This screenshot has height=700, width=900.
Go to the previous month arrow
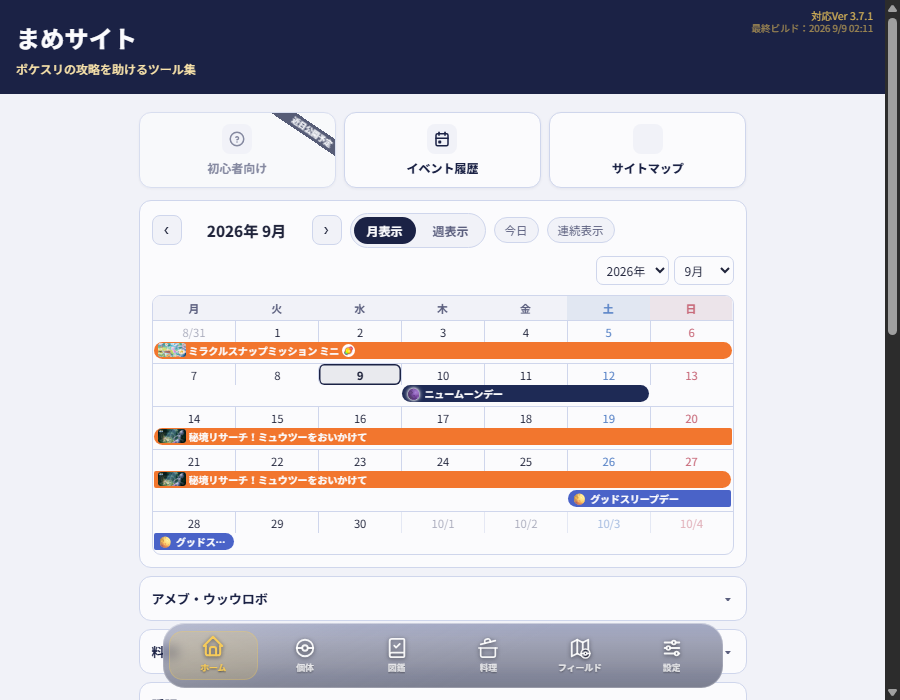coord(167,230)
